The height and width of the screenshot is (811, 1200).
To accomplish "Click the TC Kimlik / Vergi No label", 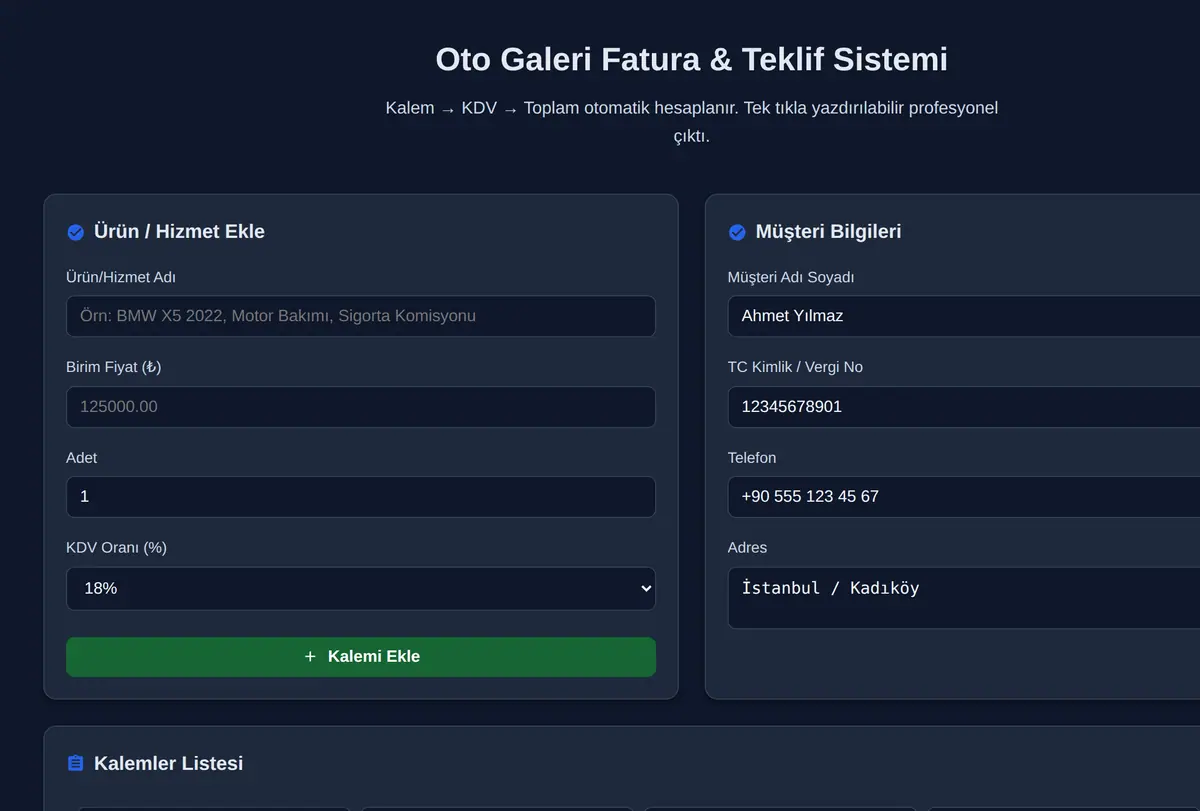I will point(795,367).
